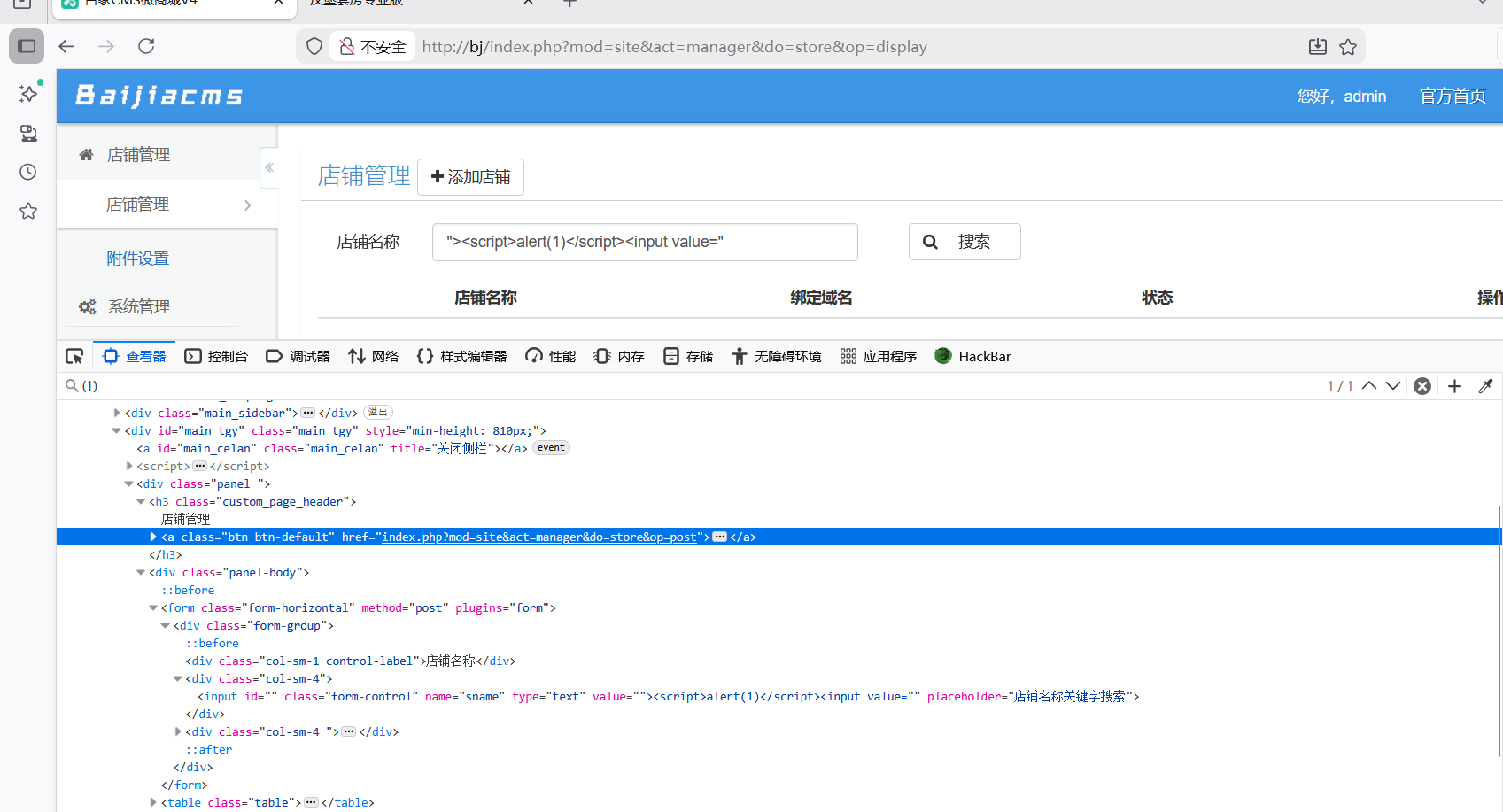Collapse the main_tgy div node
This screenshot has width=1503, height=812.
pos(116,430)
